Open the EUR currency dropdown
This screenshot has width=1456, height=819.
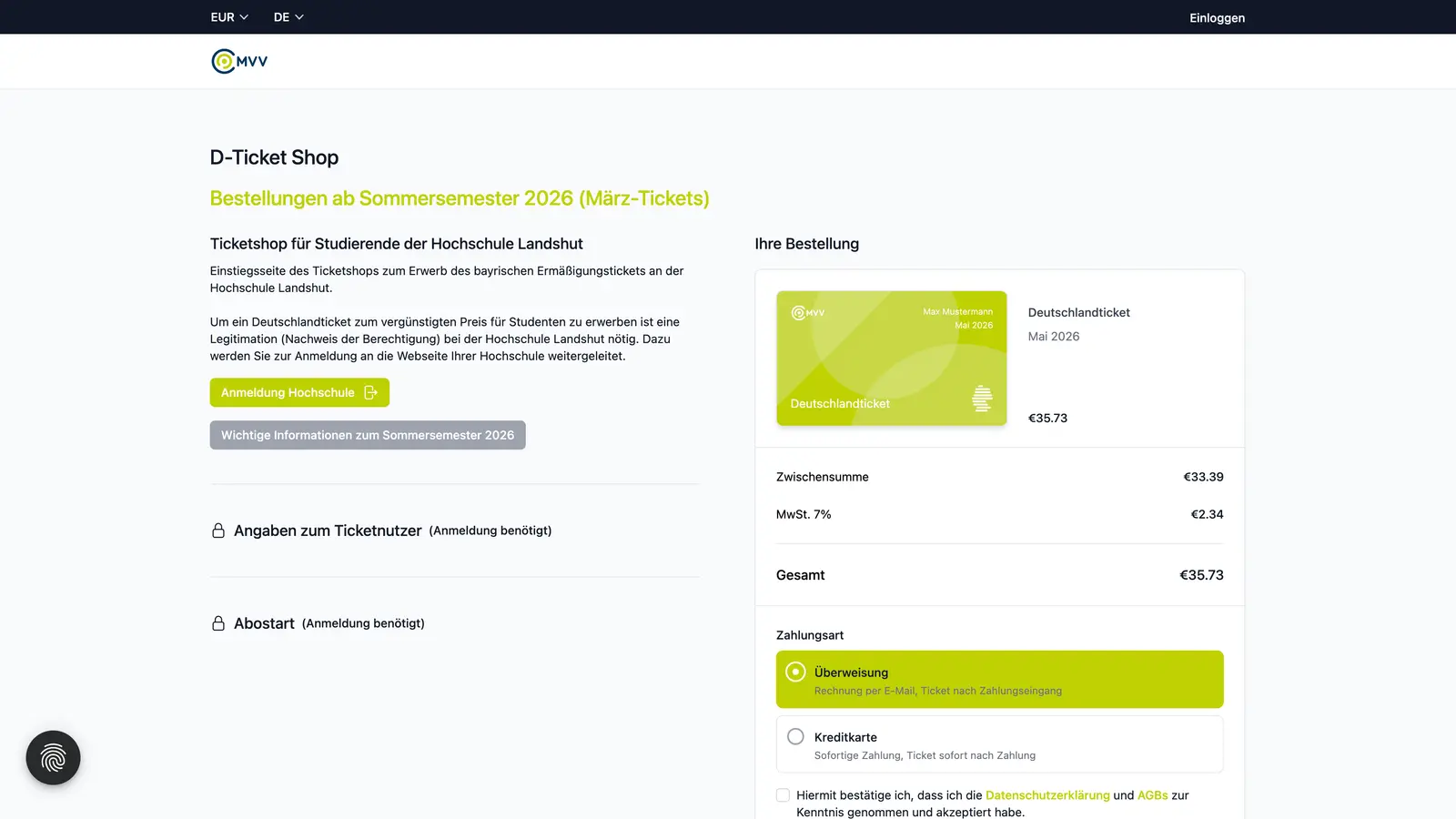(229, 17)
